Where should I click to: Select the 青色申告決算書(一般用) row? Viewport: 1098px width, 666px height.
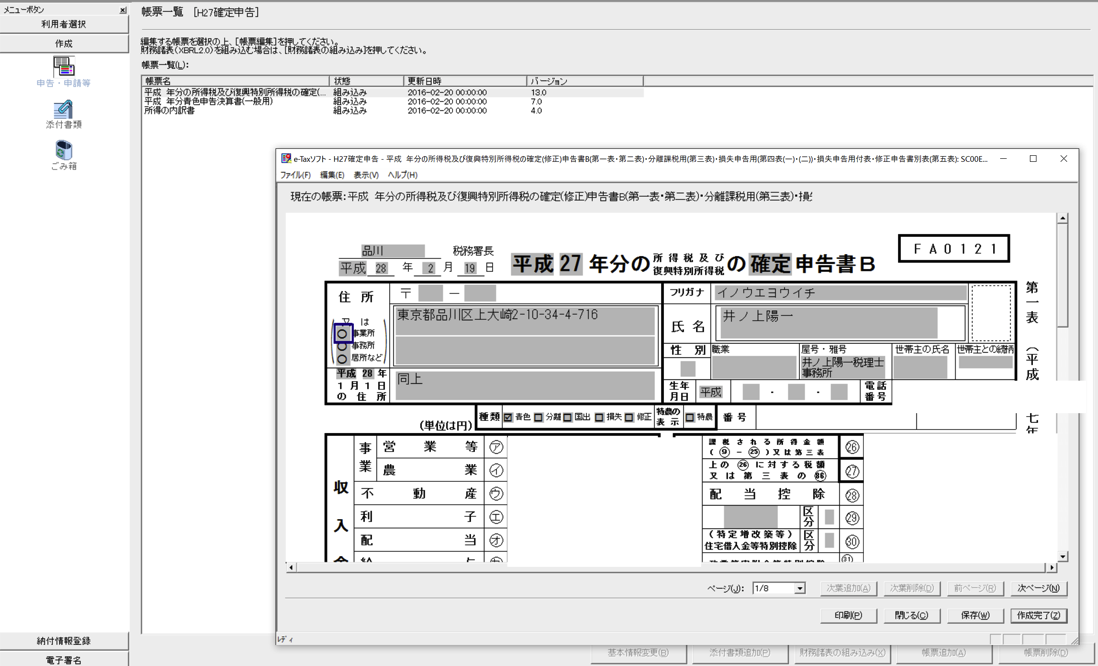click(393, 102)
